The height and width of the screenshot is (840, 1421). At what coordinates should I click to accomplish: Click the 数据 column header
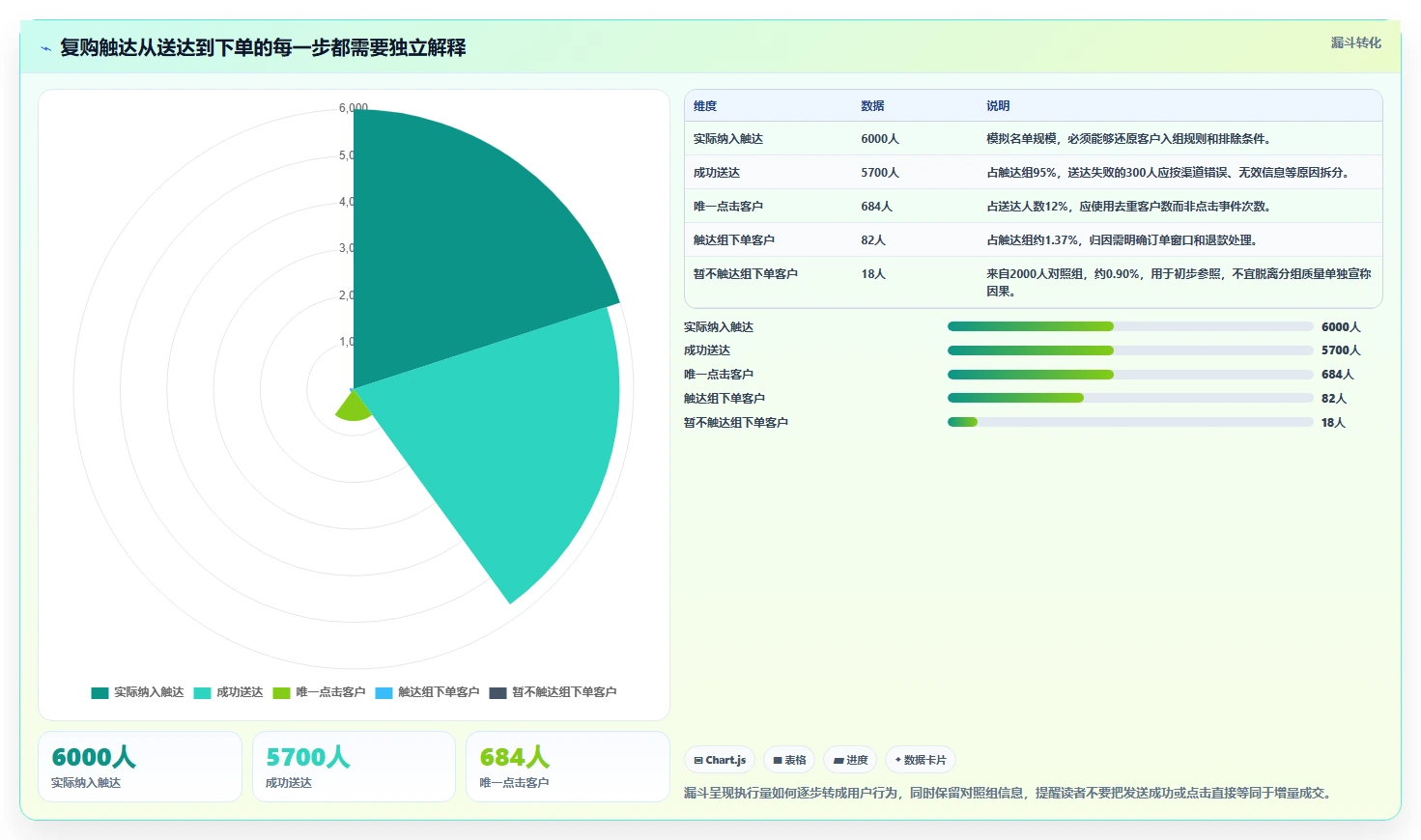(872, 106)
